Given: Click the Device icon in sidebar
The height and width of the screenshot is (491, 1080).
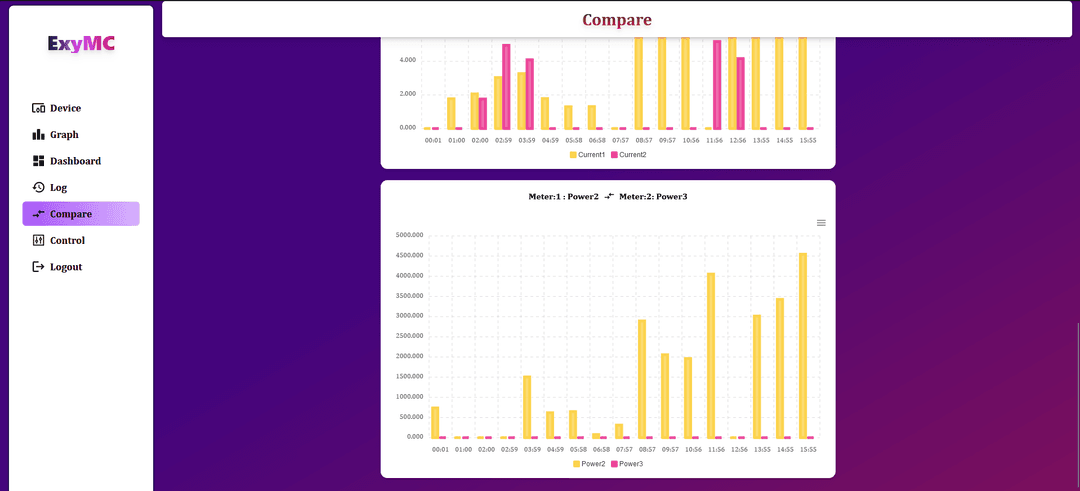Looking at the screenshot, I should [39, 108].
